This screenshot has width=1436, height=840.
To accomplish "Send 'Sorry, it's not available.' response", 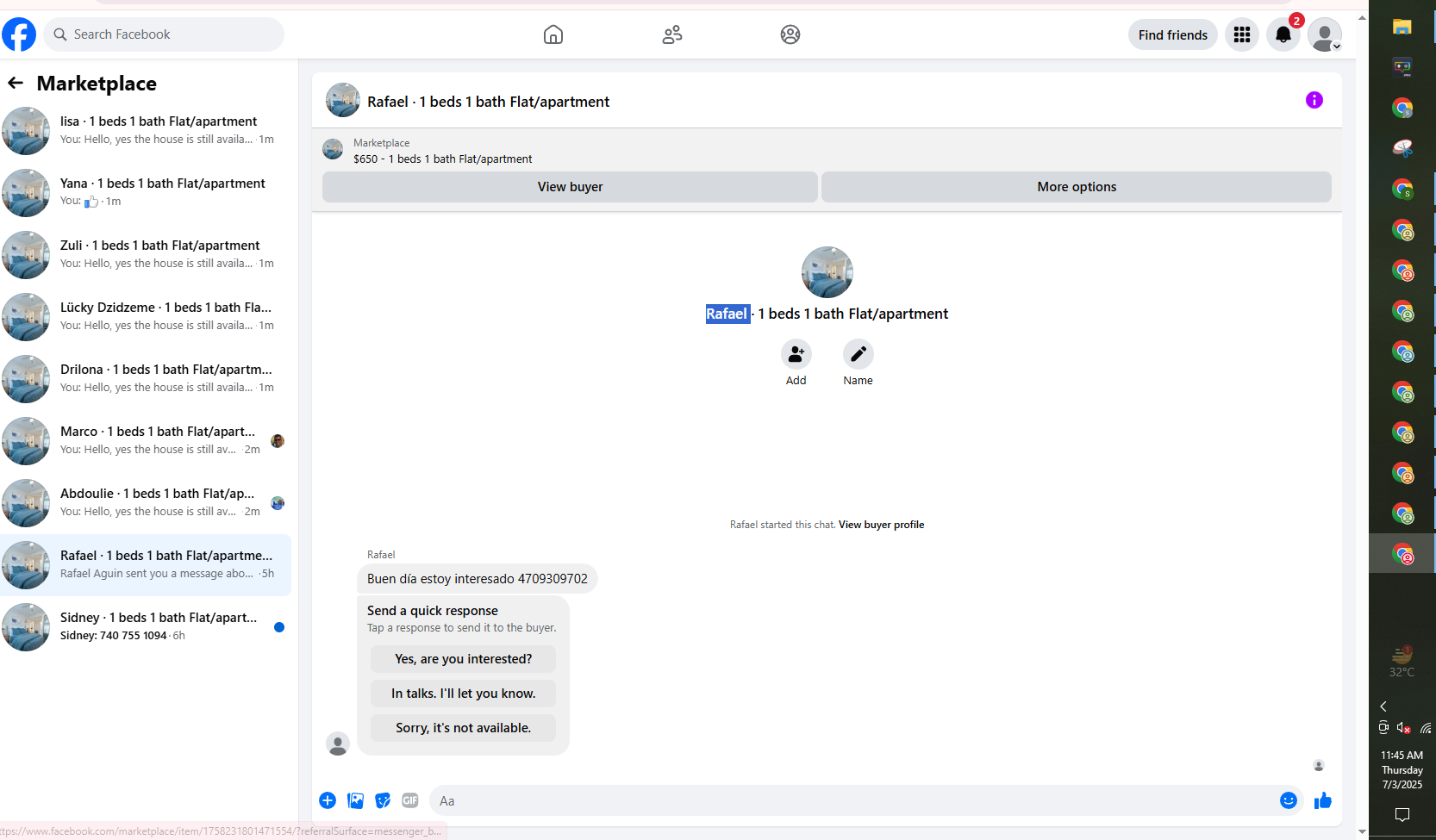I will 464,728.
